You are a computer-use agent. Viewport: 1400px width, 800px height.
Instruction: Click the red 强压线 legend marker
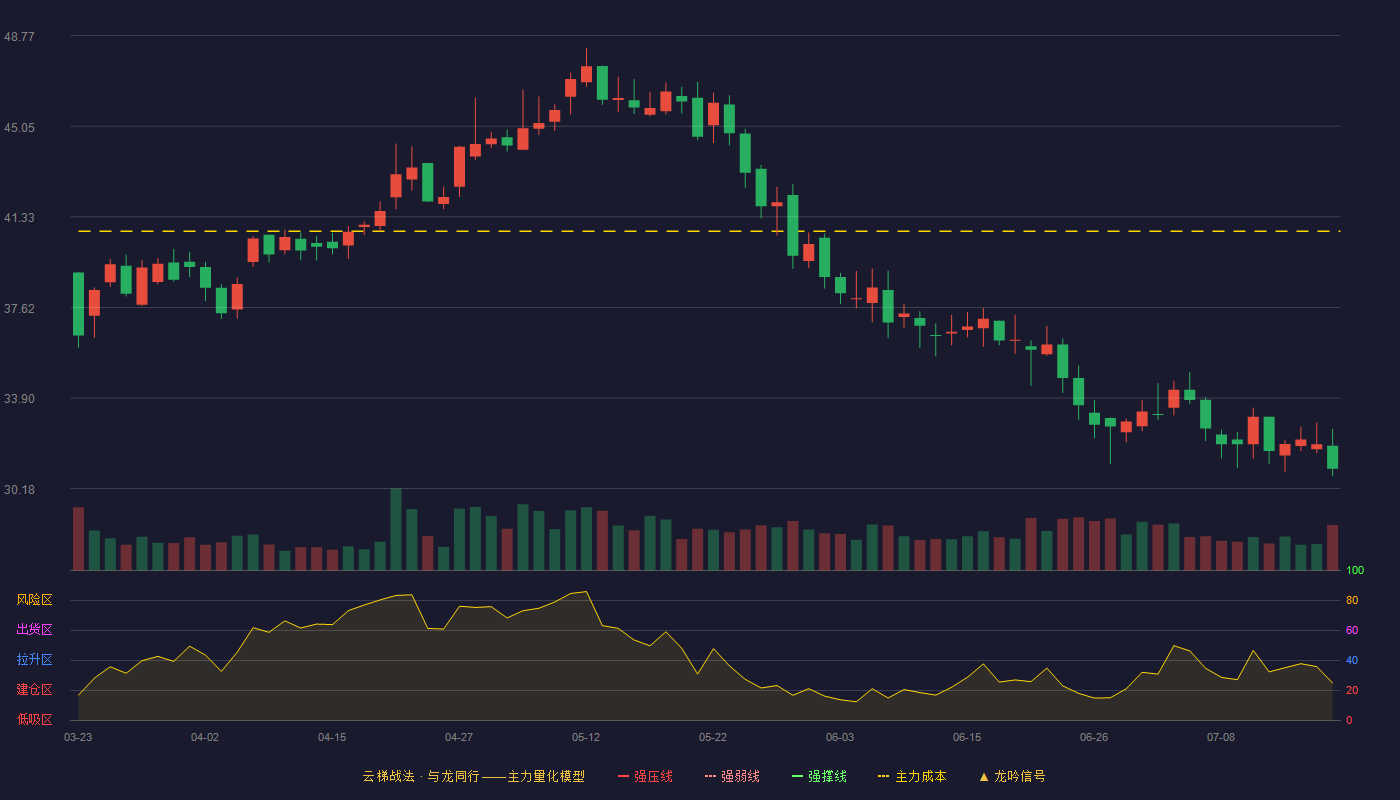pos(623,776)
